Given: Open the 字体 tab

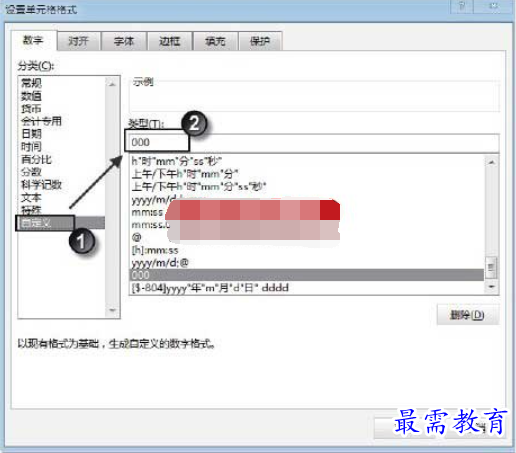Looking at the screenshot, I should coord(124,41).
